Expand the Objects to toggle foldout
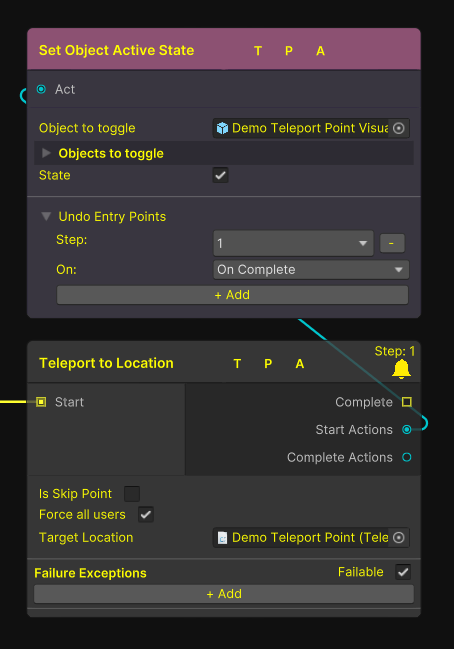454x649 pixels. tap(46, 153)
